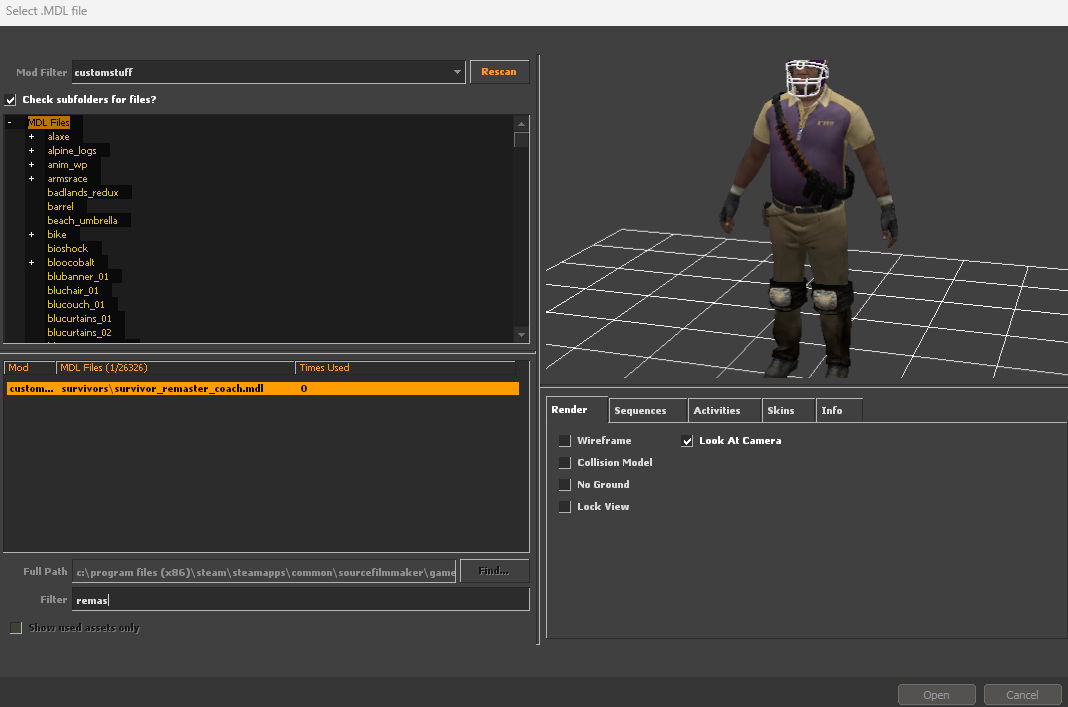Image resolution: width=1068 pixels, height=707 pixels.
Task: Click the Find... button
Action: point(494,571)
